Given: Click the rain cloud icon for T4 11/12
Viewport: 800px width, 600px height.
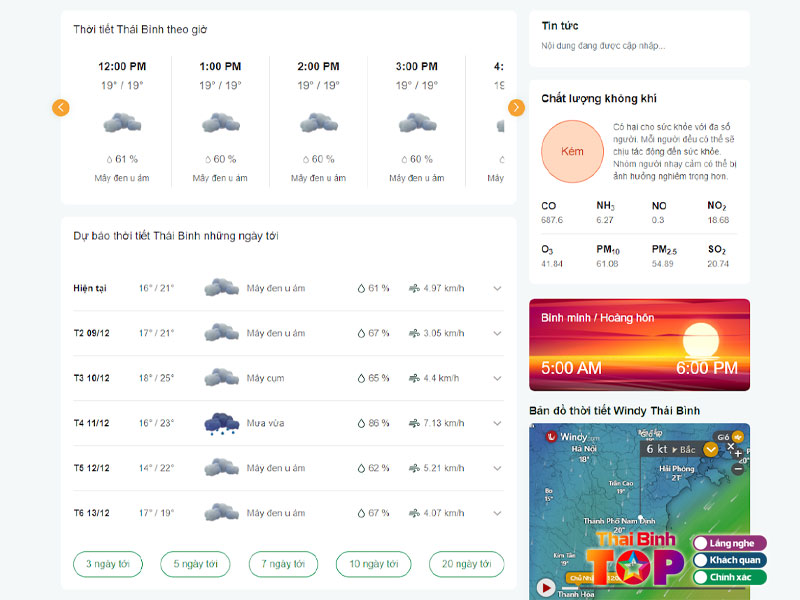Looking at the screenshot, I should pos(221,423).
